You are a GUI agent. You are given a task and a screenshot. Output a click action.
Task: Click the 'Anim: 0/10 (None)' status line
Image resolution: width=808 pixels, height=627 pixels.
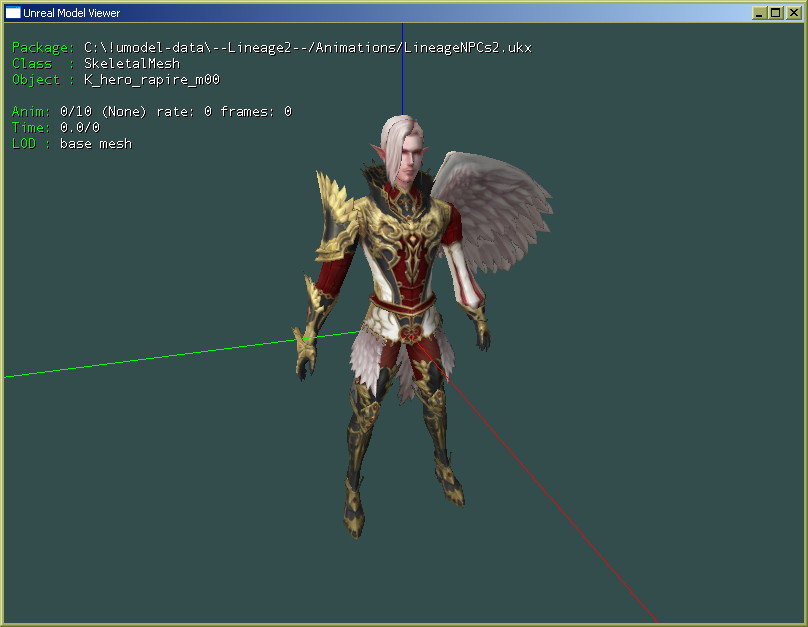[x=152, y=112]
